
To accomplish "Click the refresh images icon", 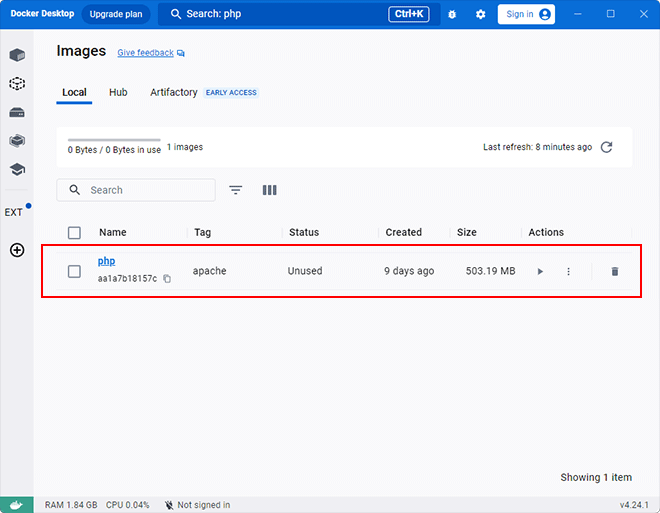I will 606,147.
